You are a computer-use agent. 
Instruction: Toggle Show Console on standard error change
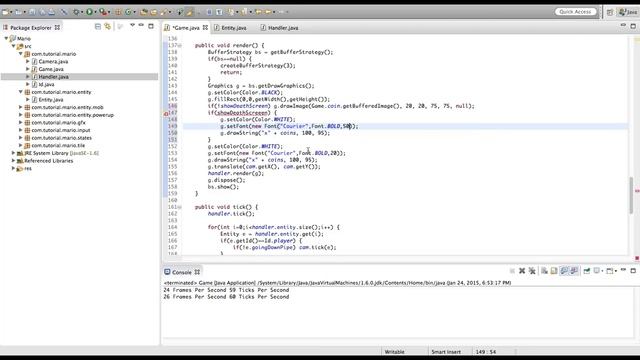point(574,271)
